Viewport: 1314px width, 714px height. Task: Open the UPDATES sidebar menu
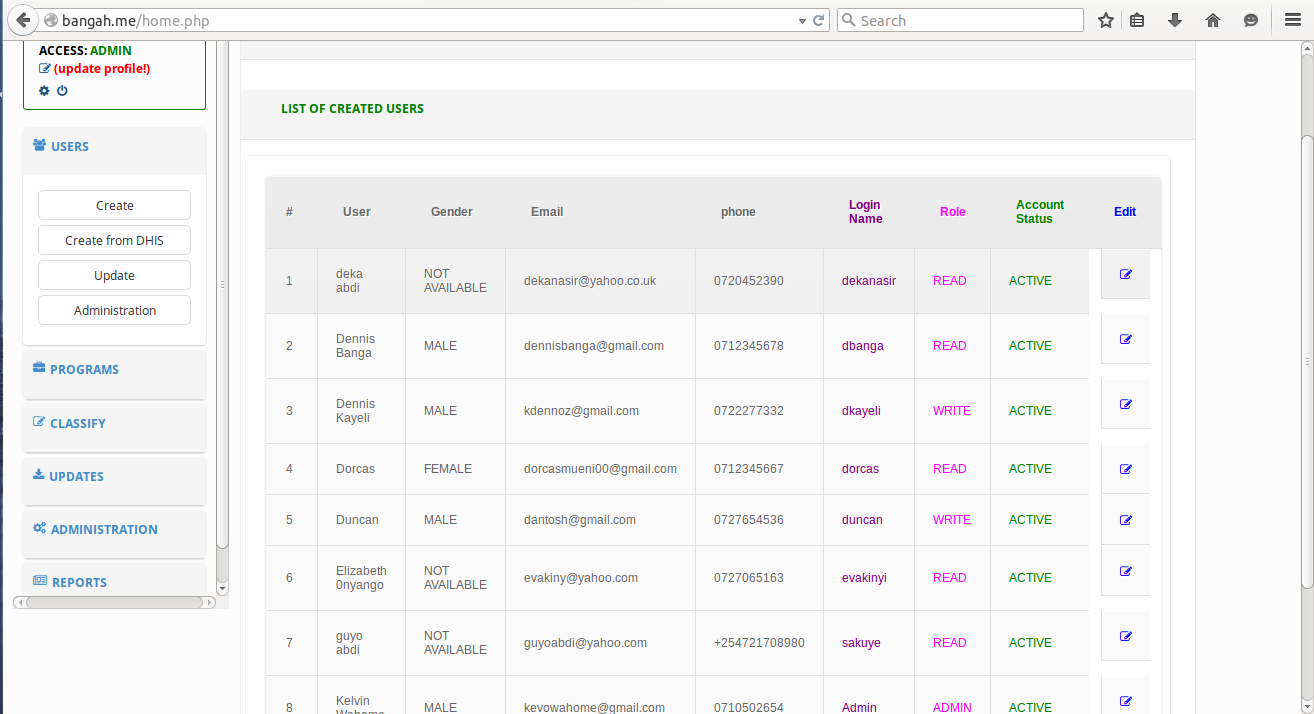(114, 477)
